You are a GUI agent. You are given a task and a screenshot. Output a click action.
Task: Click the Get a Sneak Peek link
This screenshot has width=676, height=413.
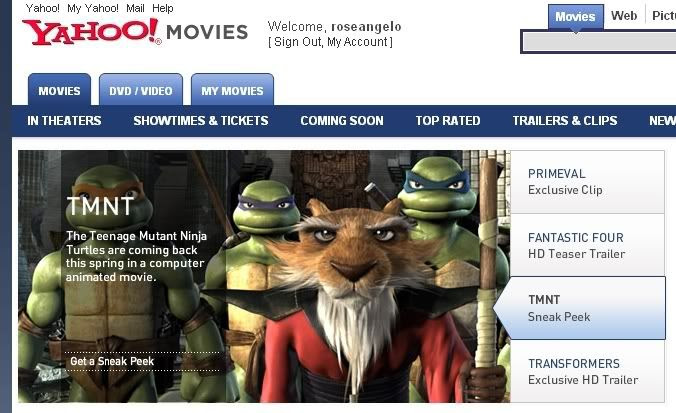click(x=112, y=361)
